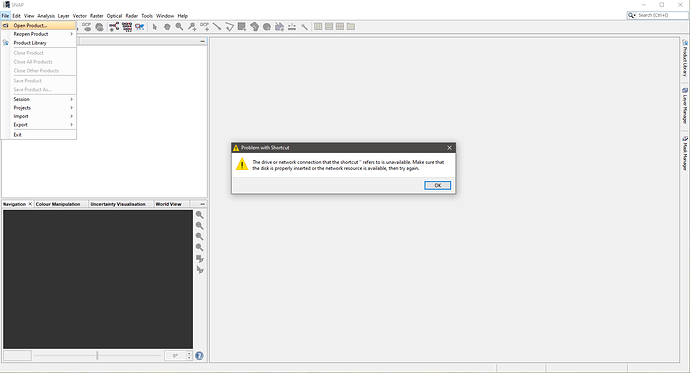The image size is (690, 373).
Task: Toggle synchronise views icon in Navigation
Action: [x=200, y=259]
